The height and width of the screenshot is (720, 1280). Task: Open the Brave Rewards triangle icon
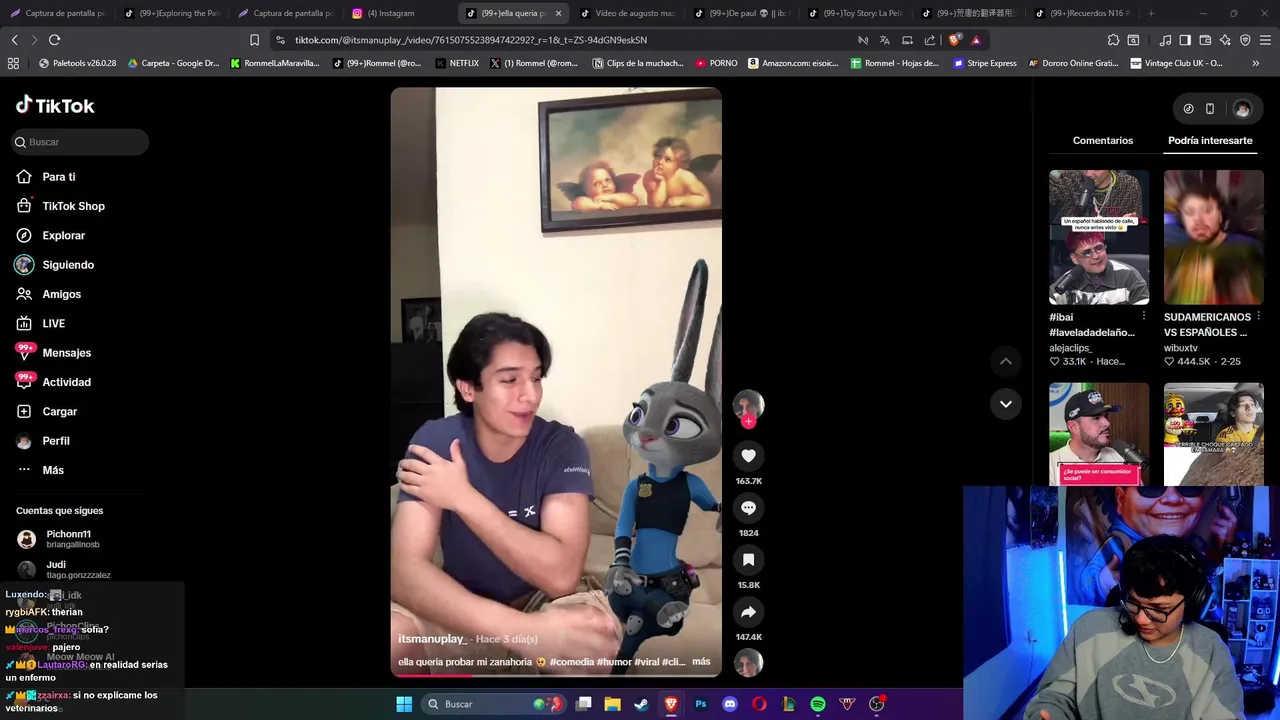click(976, 40)
